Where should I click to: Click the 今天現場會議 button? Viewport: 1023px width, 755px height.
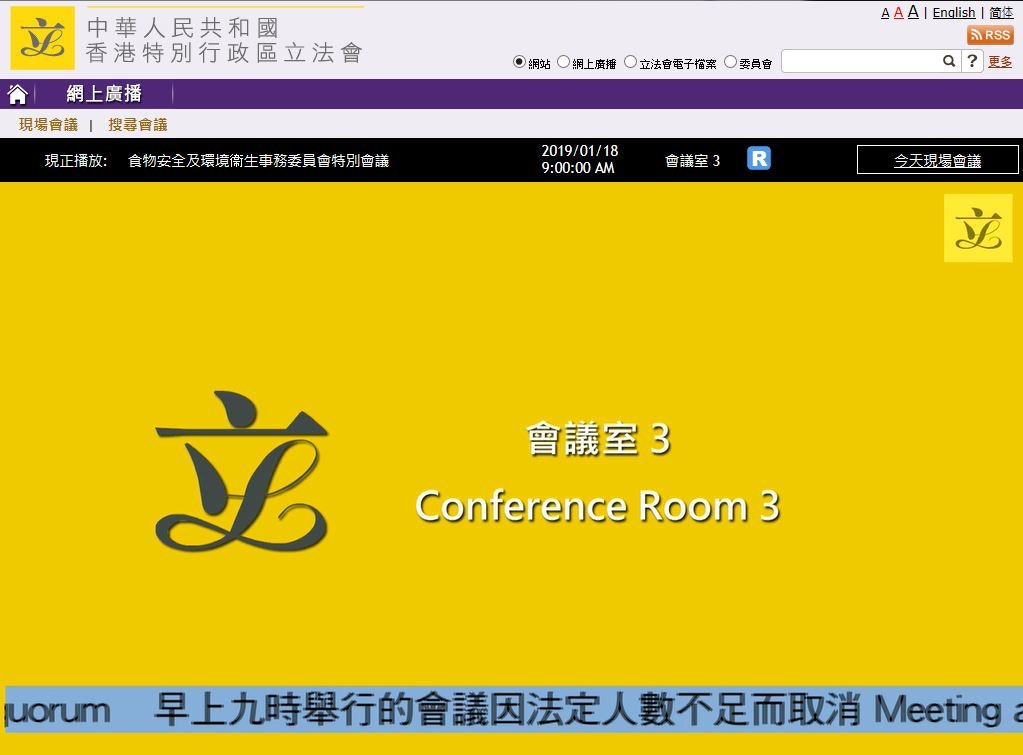(x=937, y=159)
